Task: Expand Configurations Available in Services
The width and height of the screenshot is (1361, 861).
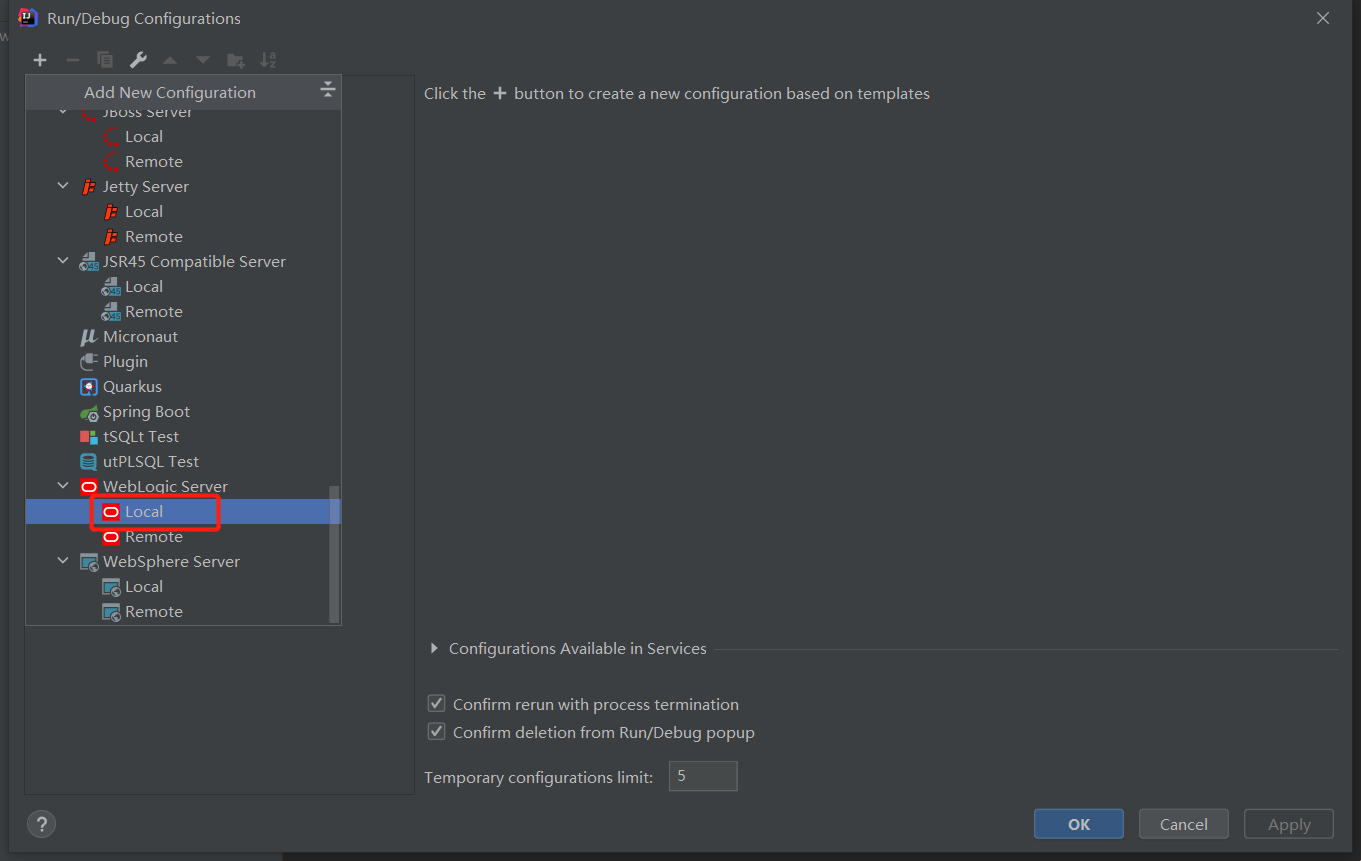Action: pyautogui.click(x=434, y=648)
